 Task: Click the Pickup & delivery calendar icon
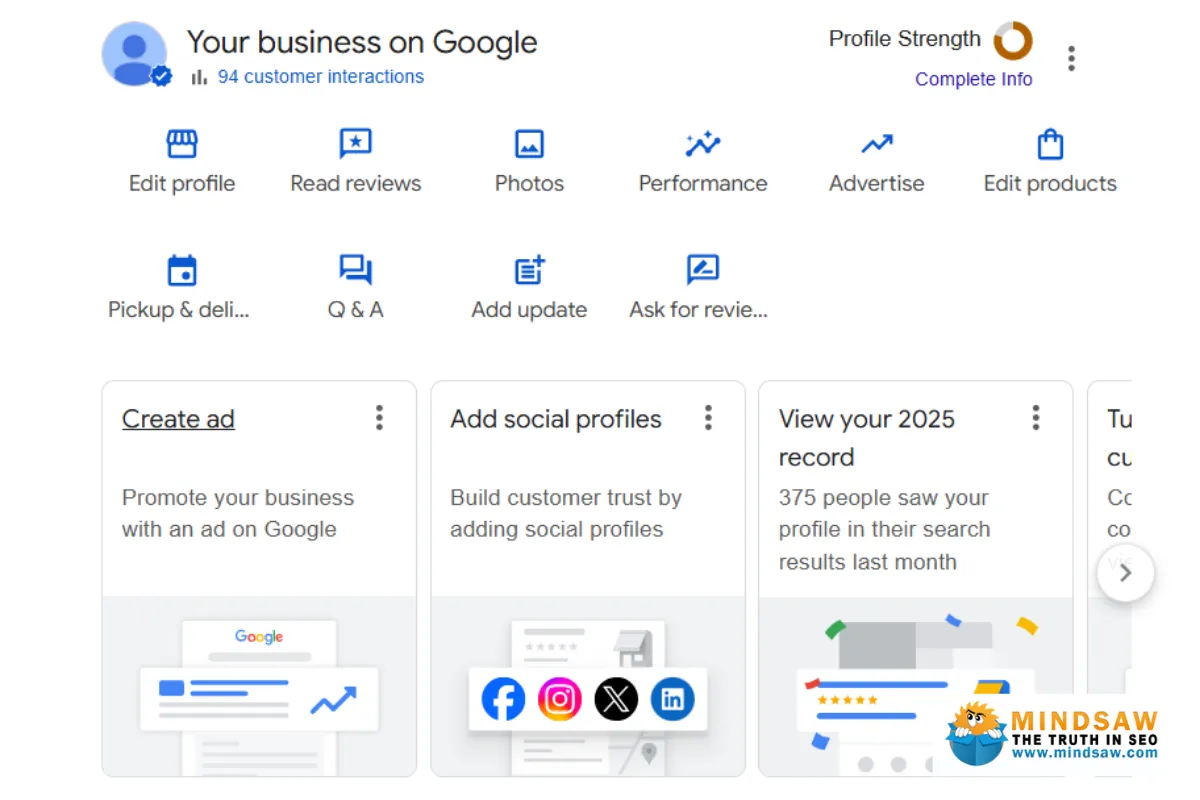pyautogui.click(x=182, y=271)
